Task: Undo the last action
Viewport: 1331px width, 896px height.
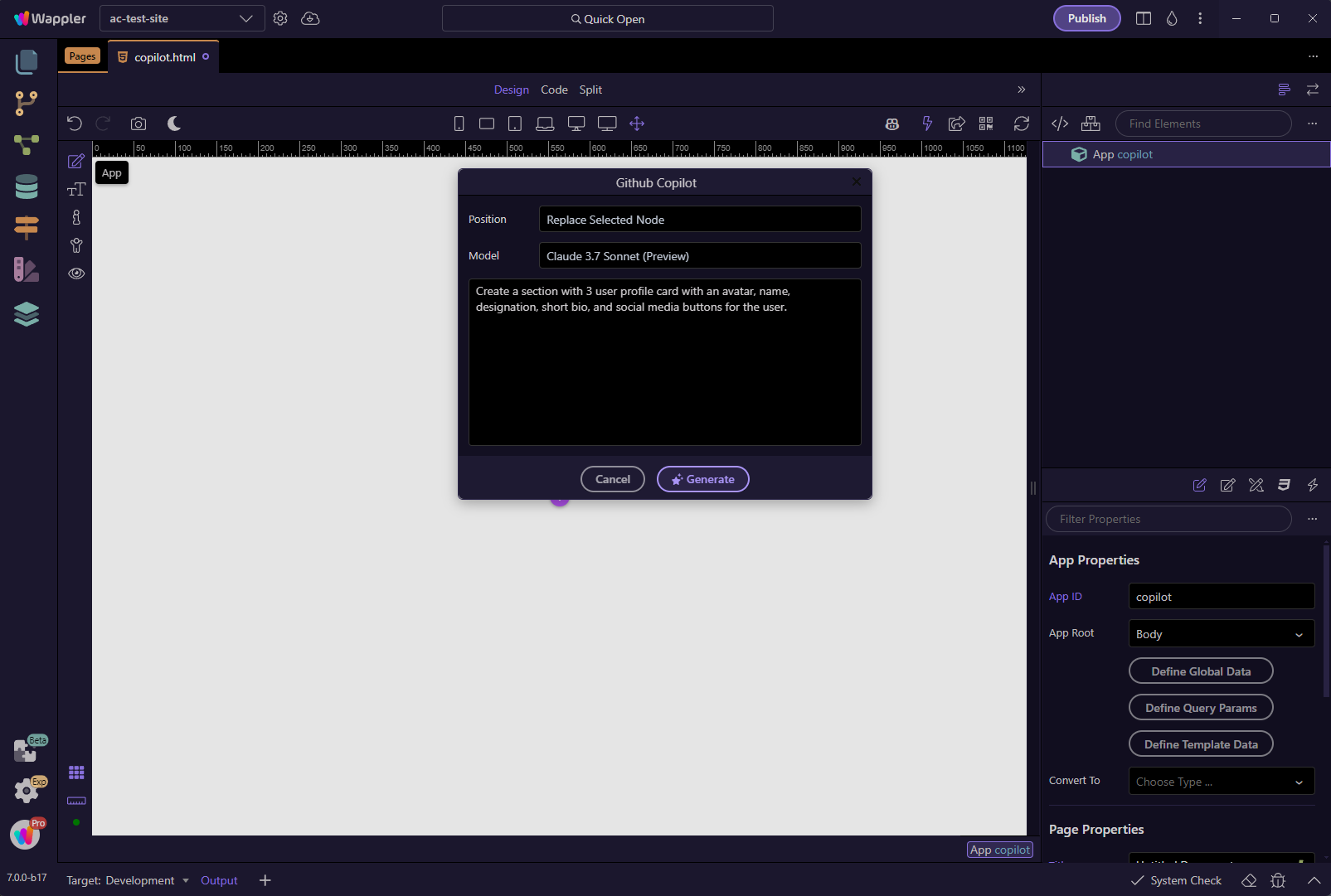Action: coord(75,124)
